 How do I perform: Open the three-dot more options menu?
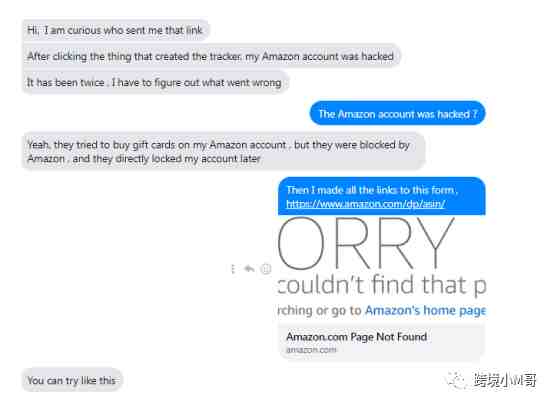(233, 269)
